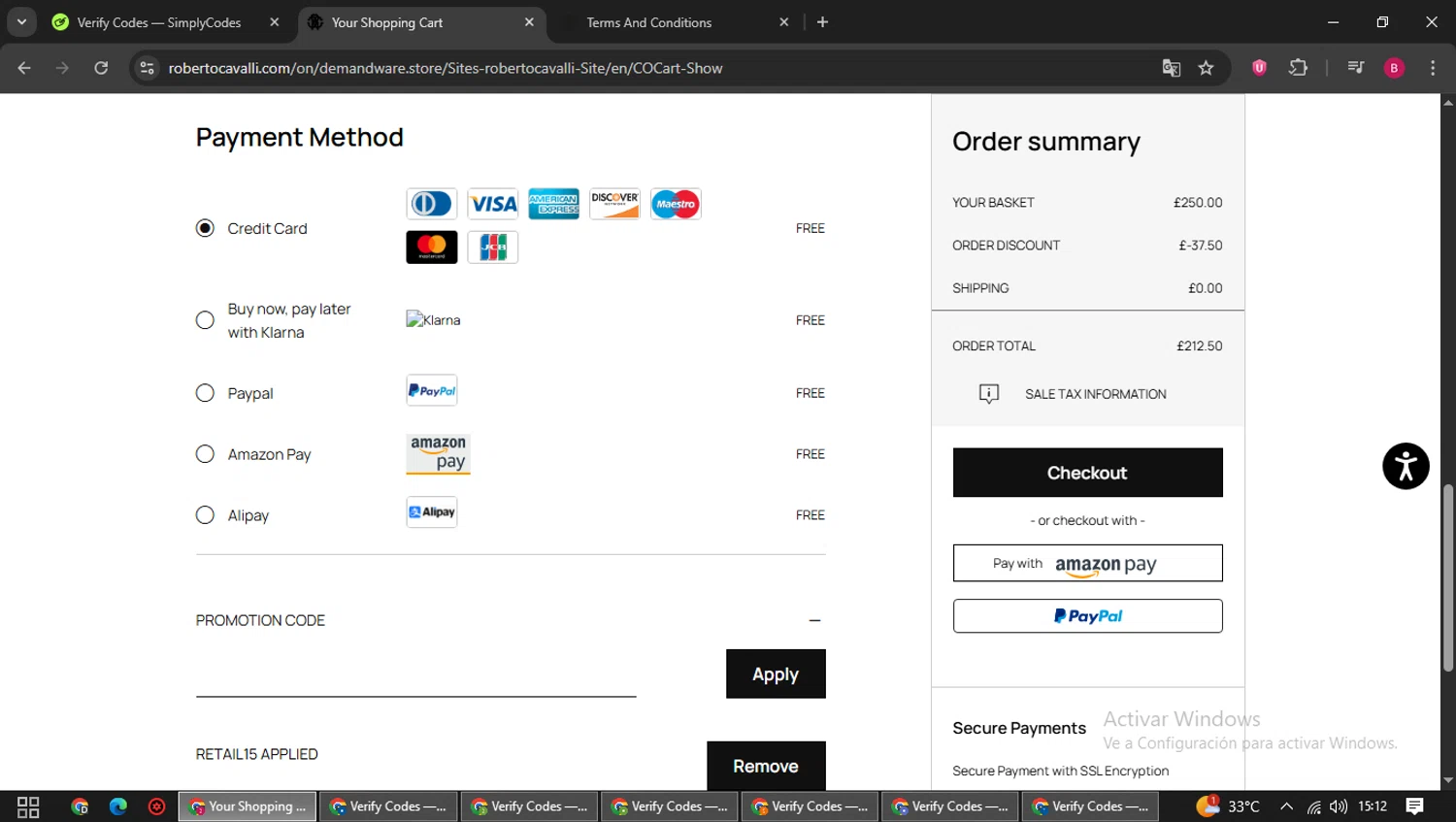Image resolution: width=1456 pixels, height=822 pixels.
Task: Go back to previous page
Action: coord(24,68)
